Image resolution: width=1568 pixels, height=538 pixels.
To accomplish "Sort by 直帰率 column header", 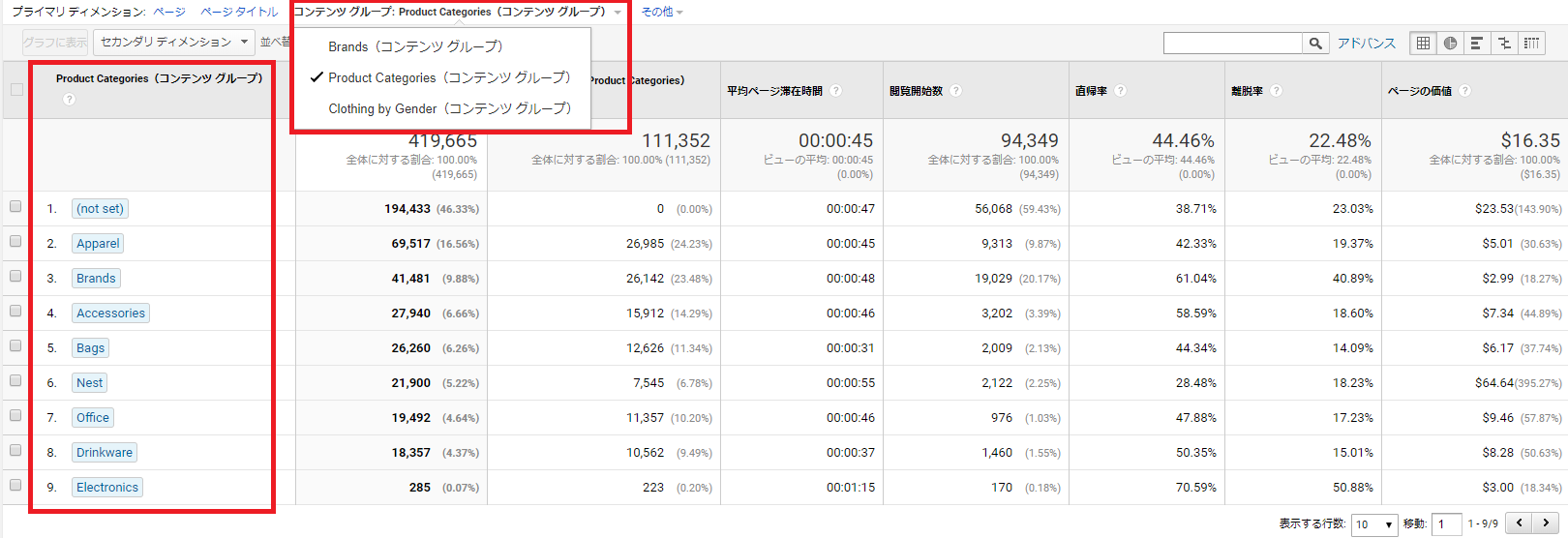I will coord(1091,91).
